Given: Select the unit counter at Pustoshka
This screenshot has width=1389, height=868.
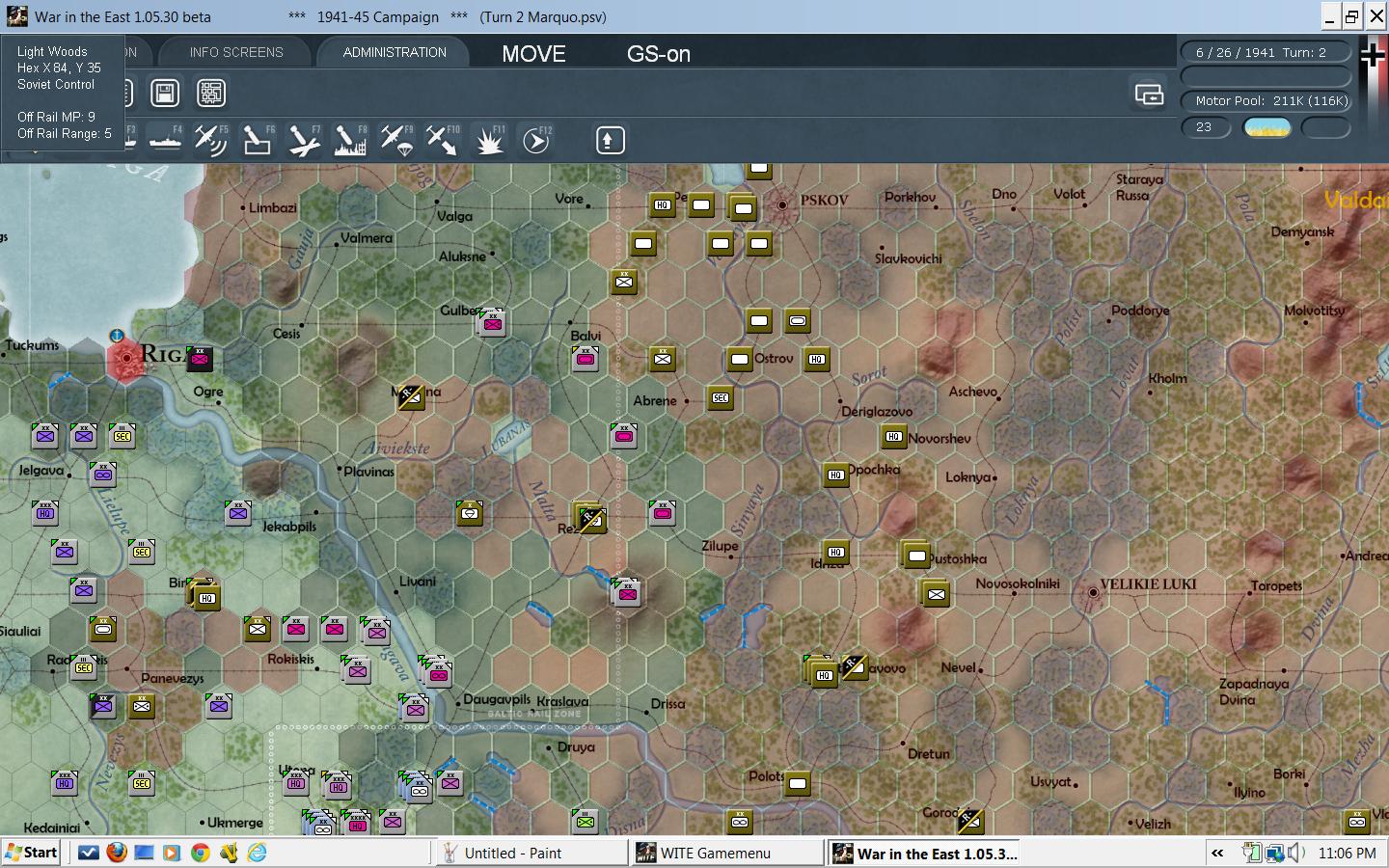Looking at the screenshot, I should click(915, 555).
